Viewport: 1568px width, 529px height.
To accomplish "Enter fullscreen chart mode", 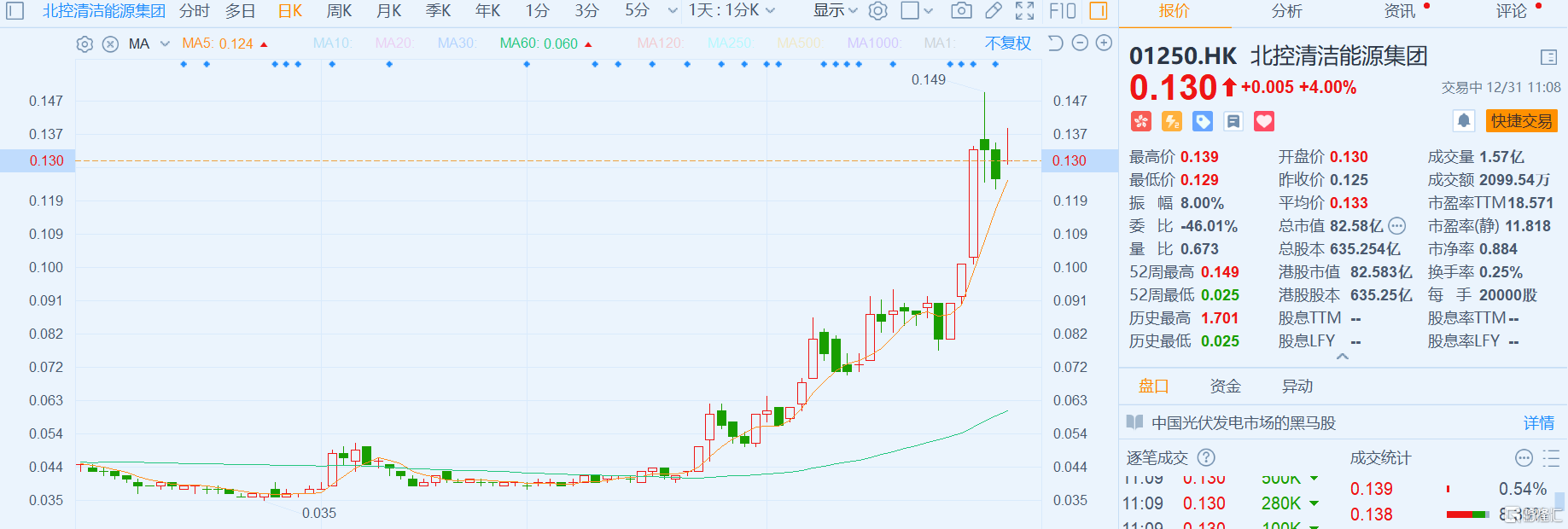I will tap(1024, 11).
